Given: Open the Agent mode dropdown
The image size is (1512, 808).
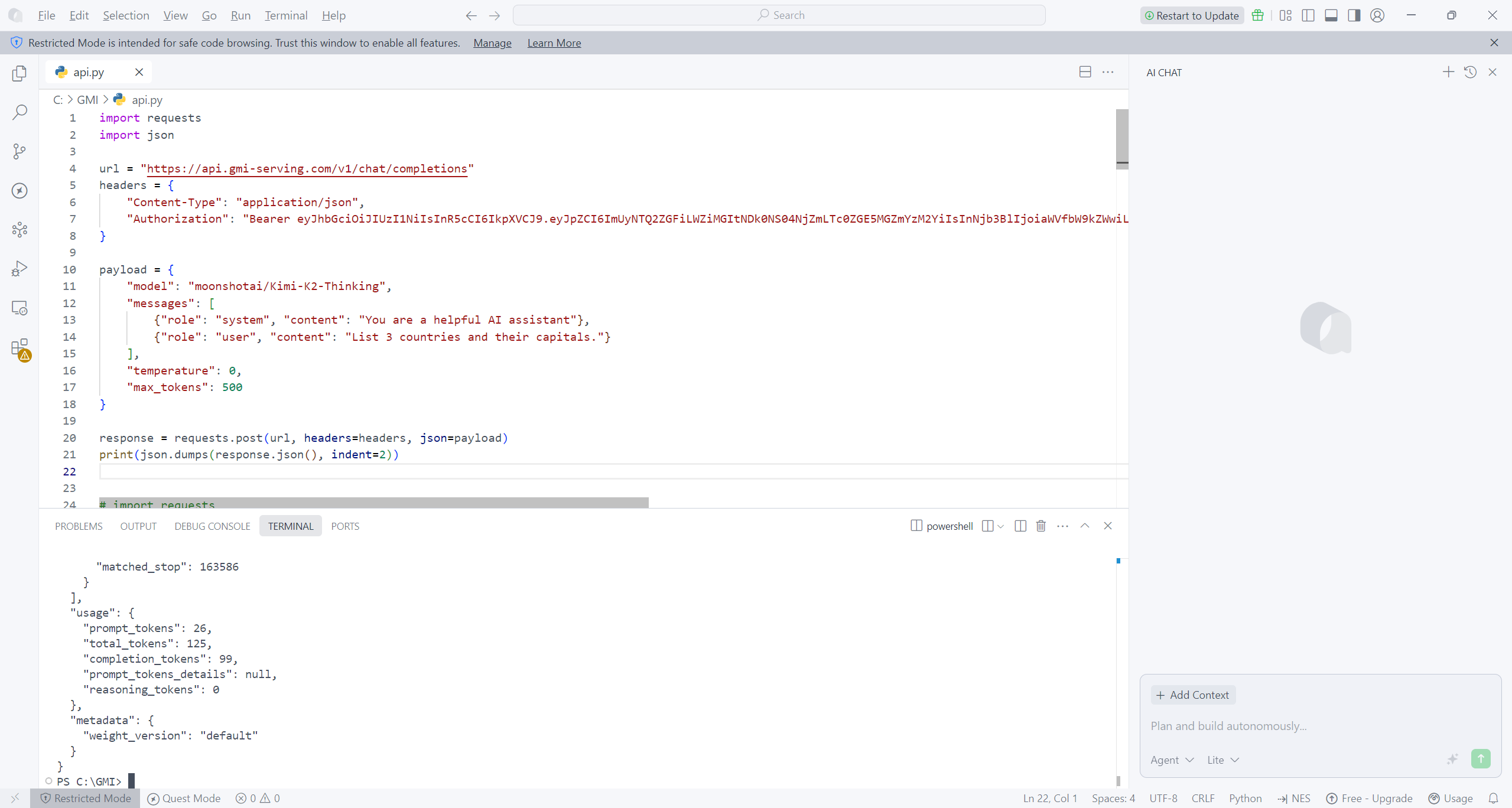Looking at the screenshot, I should (x=1172, y=760).
